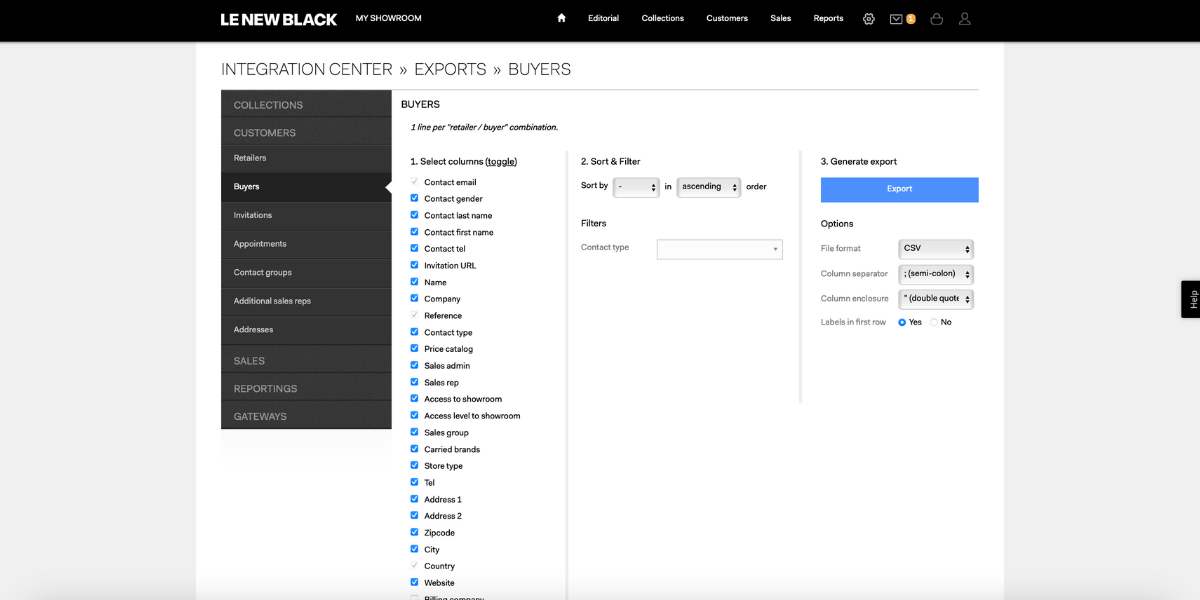Image resolution: width=1200 pixels, height=600 pixels.
Task: Open the shopping basket icon
Action: [x=936, y=18]
